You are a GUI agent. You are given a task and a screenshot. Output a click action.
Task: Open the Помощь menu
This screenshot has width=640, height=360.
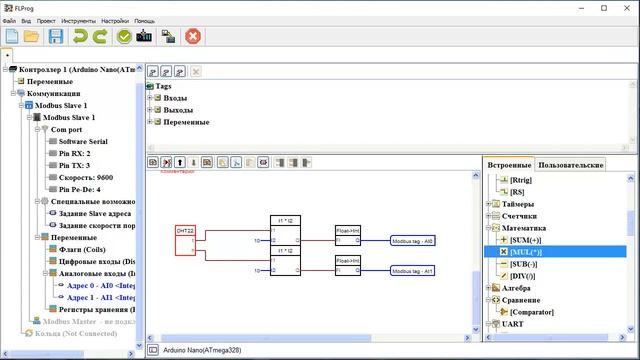[x=144, y=21]
